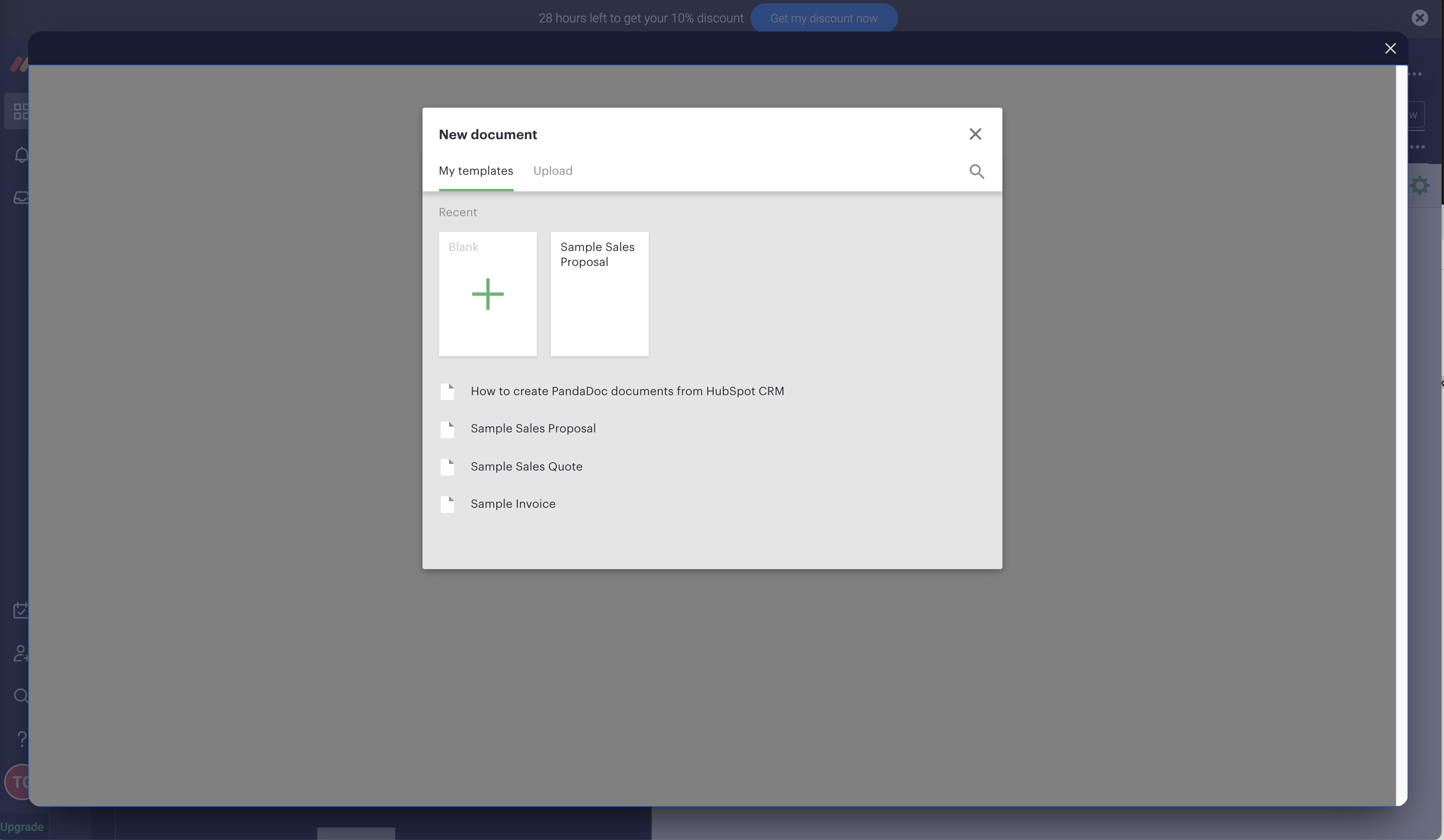Click the document icon beside Sample Invoice
The height and width of the screenshot is (840, 1444).
[x=448, y=504]
